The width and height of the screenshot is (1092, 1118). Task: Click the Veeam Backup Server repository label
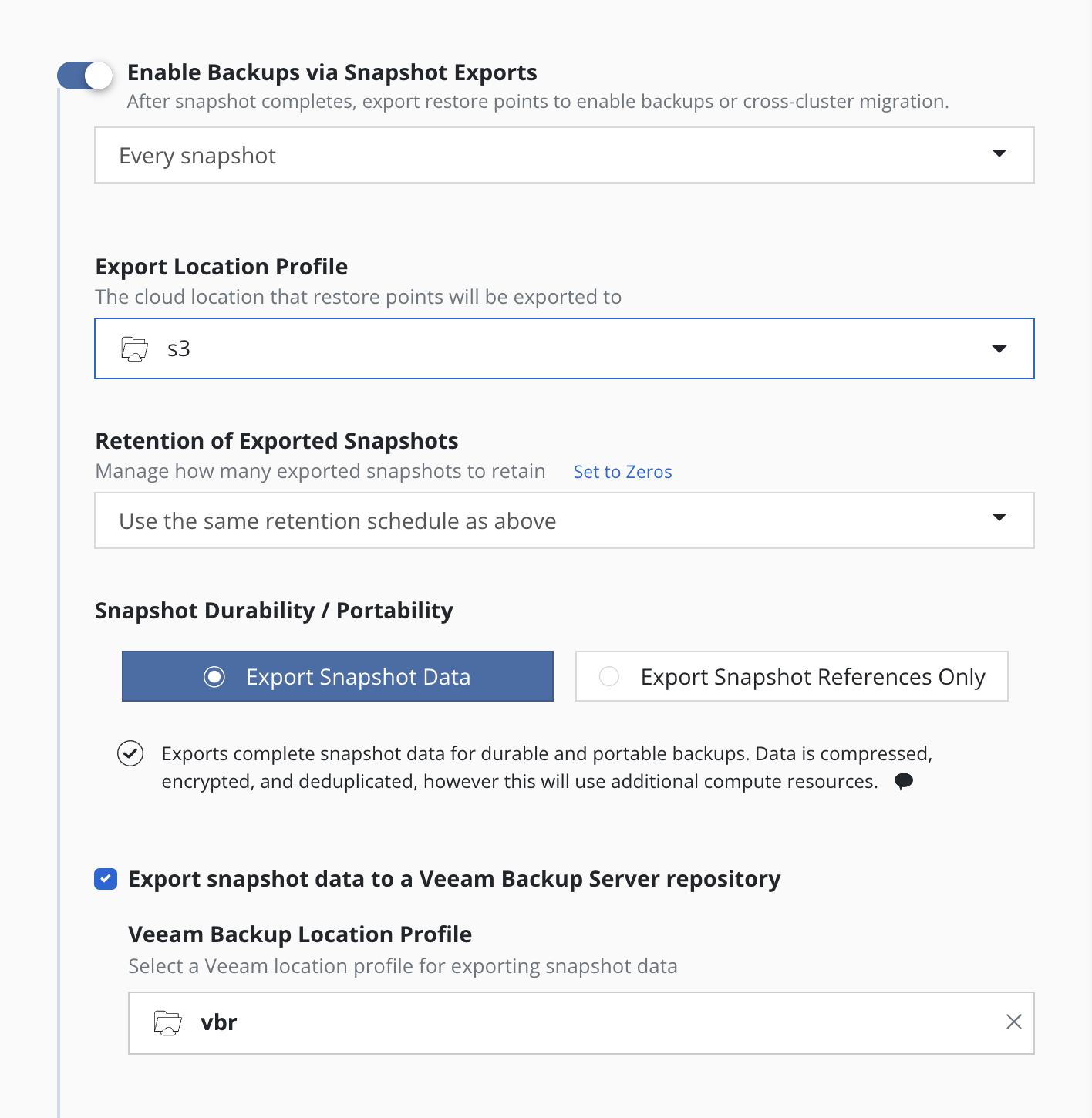(x=454, y=879)
